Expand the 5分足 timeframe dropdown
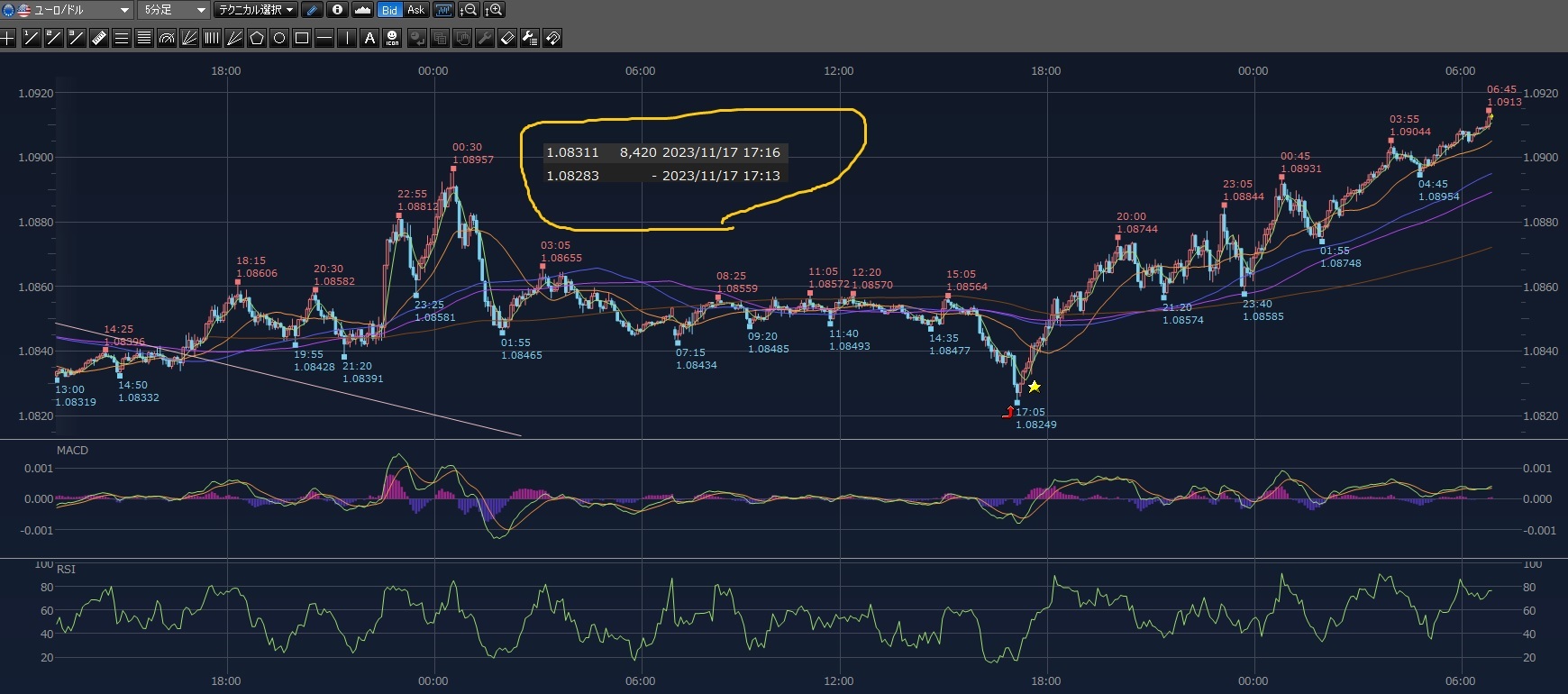Screen dimensions: 1568x694 175,10
